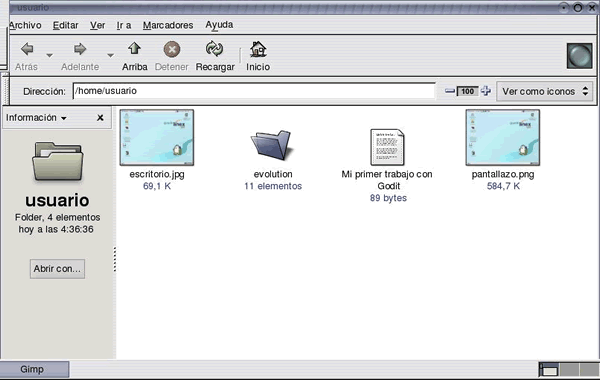This screenshot has height=380, width=600.
Task: Open the Ver como iconos view selector
Action: 545,91
